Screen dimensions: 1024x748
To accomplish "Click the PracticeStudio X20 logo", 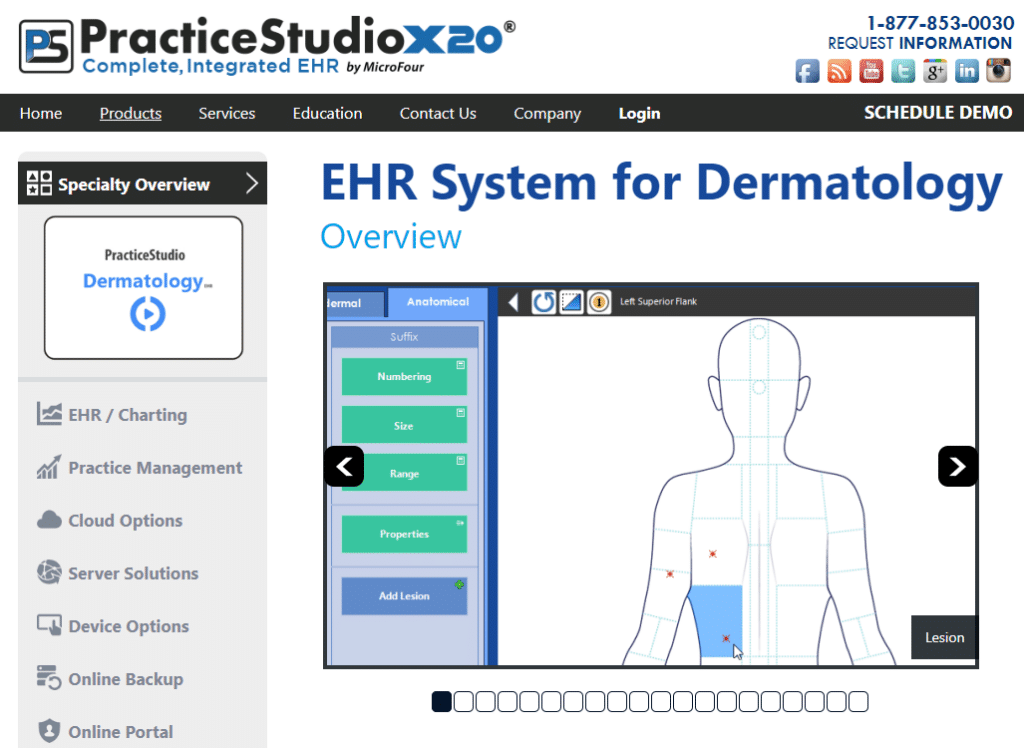I will (266, 45).
